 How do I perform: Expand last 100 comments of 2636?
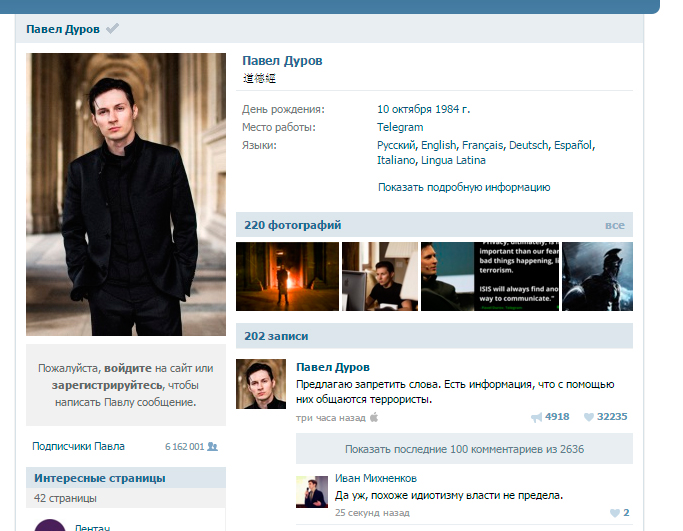[464, 449]
